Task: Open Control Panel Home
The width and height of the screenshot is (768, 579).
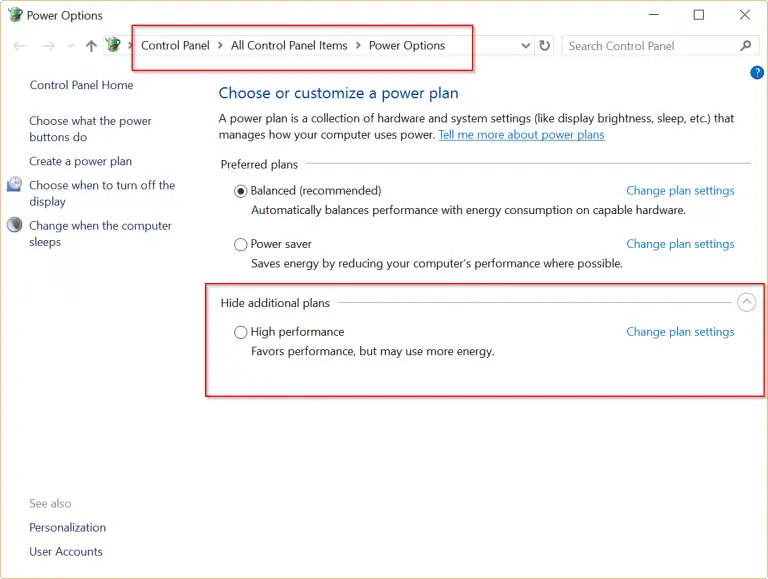Action: [x=81, y=85]
